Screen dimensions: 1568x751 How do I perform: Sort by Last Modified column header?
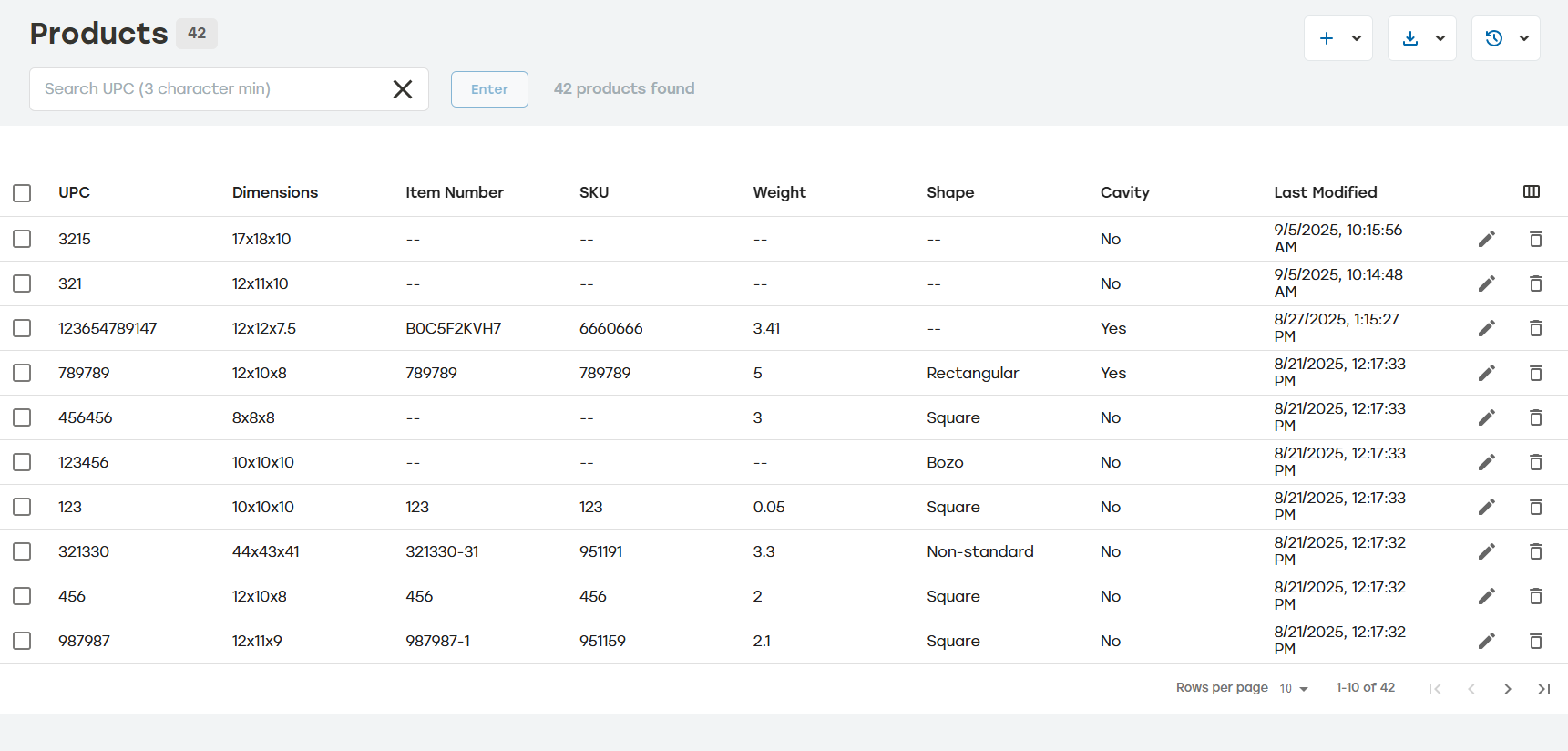pos(1325,192)
